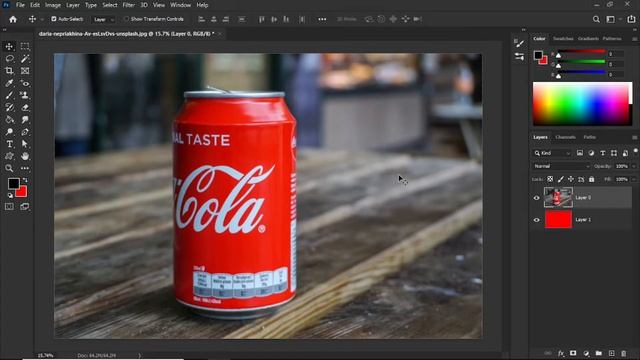Open the Move tool preset picker arrow
Viewport: 640px width, 360px height.
pyautogui.click(x=42, y=20)
